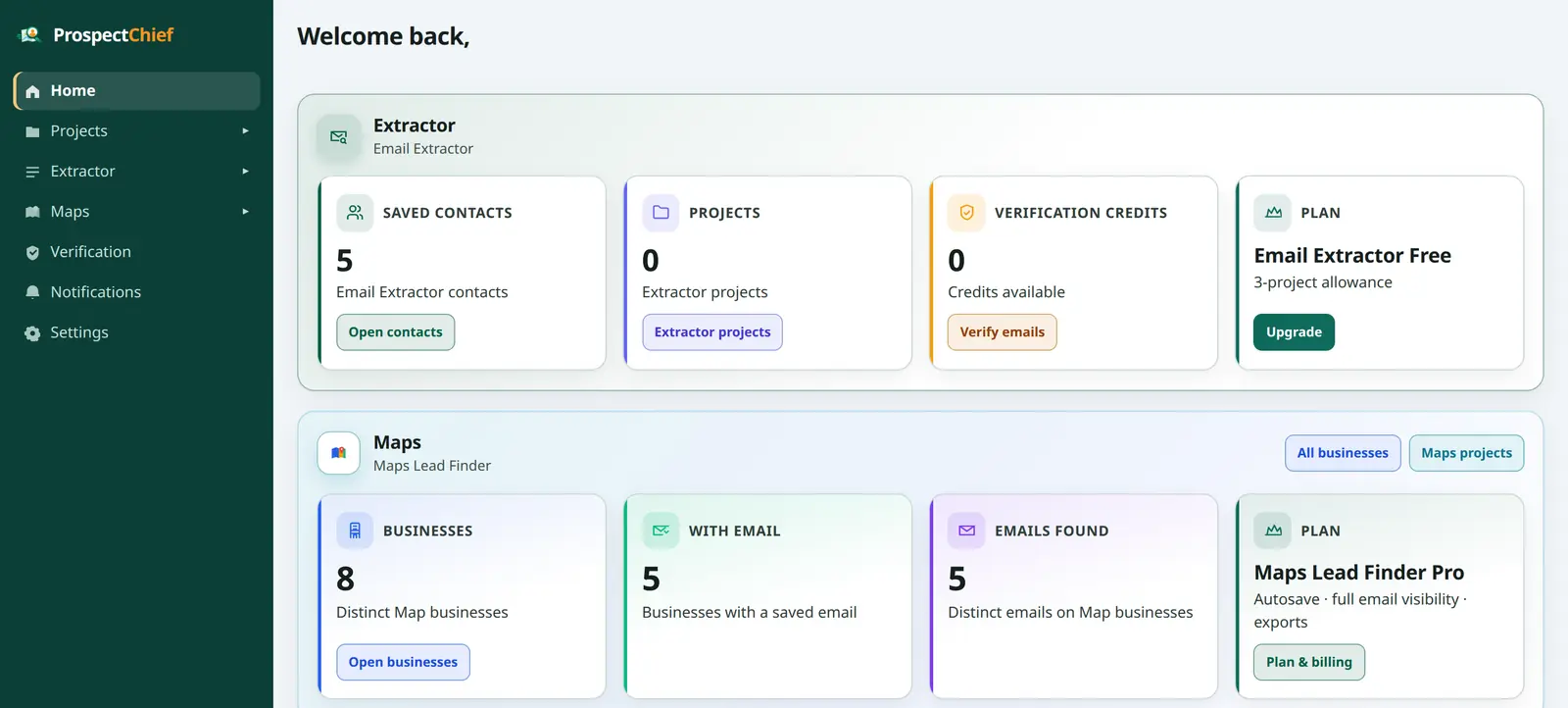
Task: Select Projects in the sidebar menu
Action: tap(137, 131)
